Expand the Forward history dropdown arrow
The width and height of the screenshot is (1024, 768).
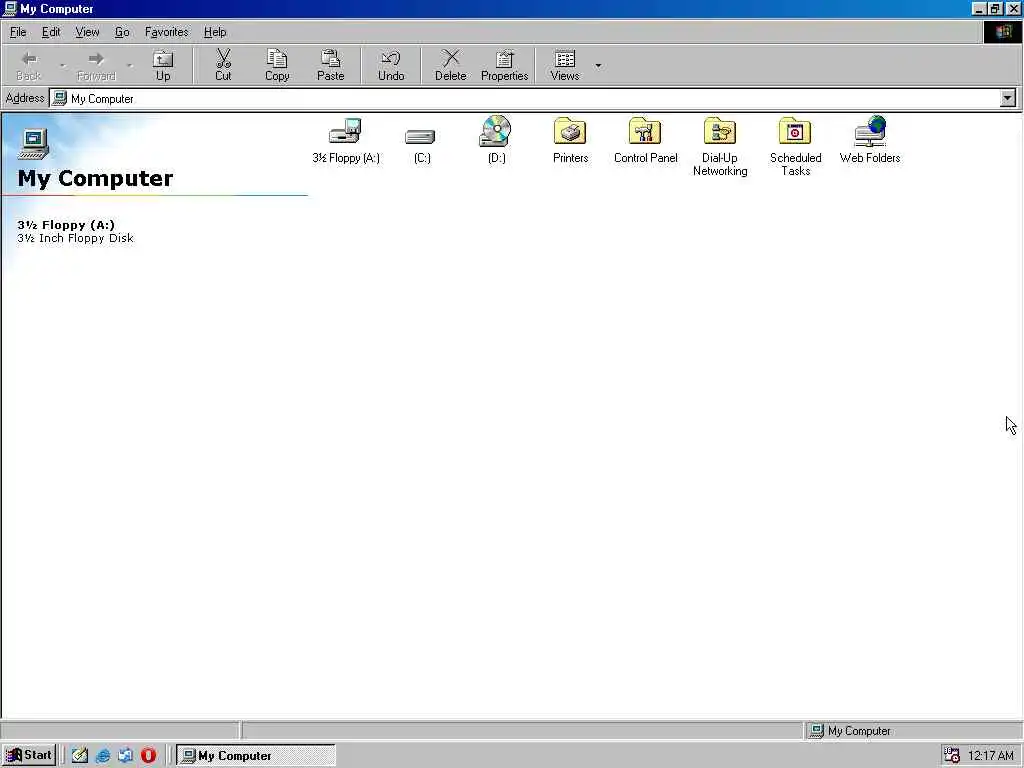(129, 65)
